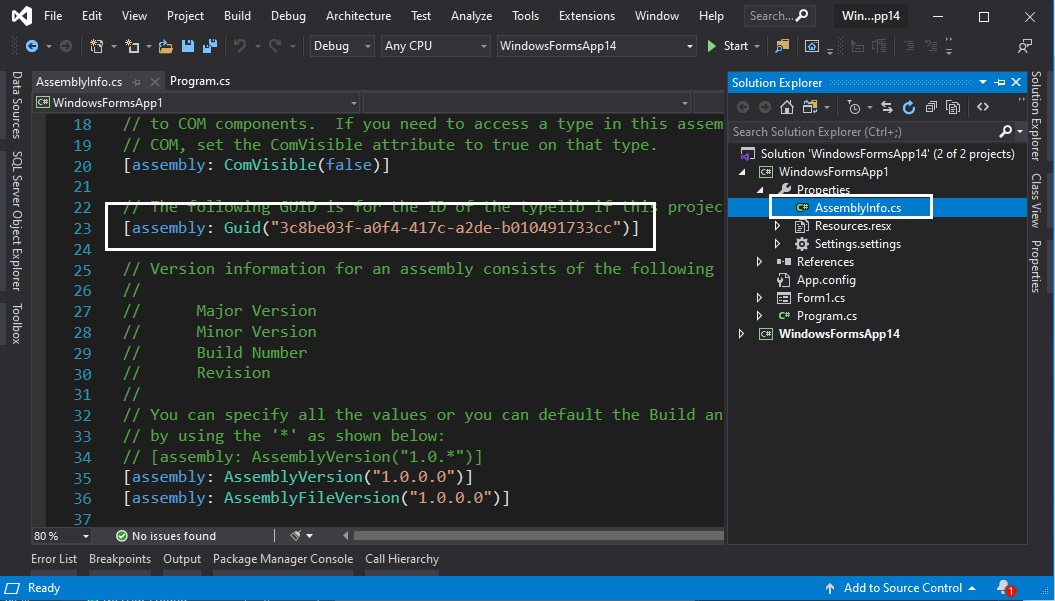
Task: Open the Analyze menu
Action: [471, 15]
